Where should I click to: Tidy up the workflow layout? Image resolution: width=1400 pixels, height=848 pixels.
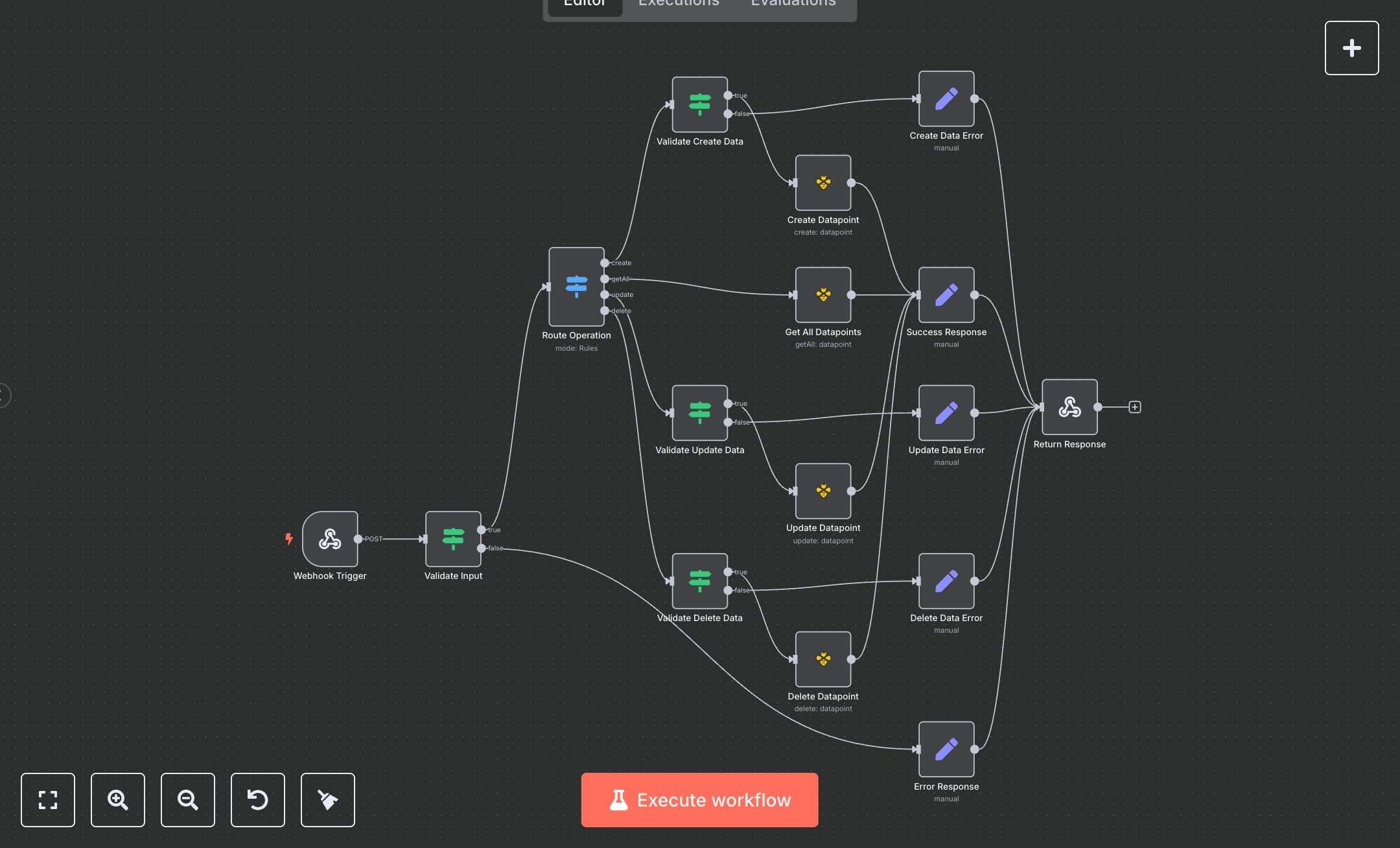click(x=327, y=800)
